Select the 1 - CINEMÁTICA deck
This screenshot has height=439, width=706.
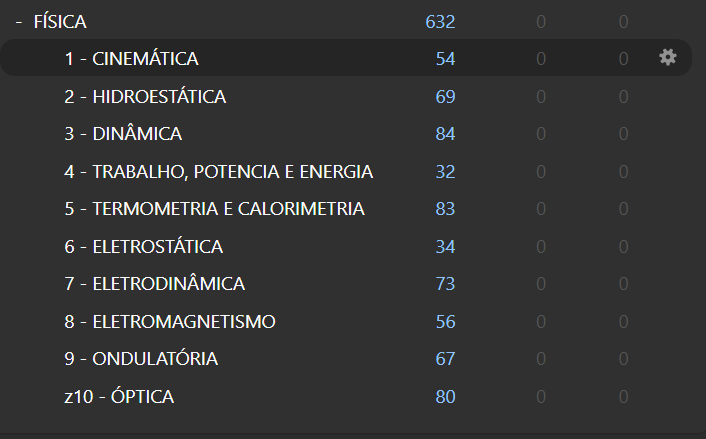(x=131, y=59)
